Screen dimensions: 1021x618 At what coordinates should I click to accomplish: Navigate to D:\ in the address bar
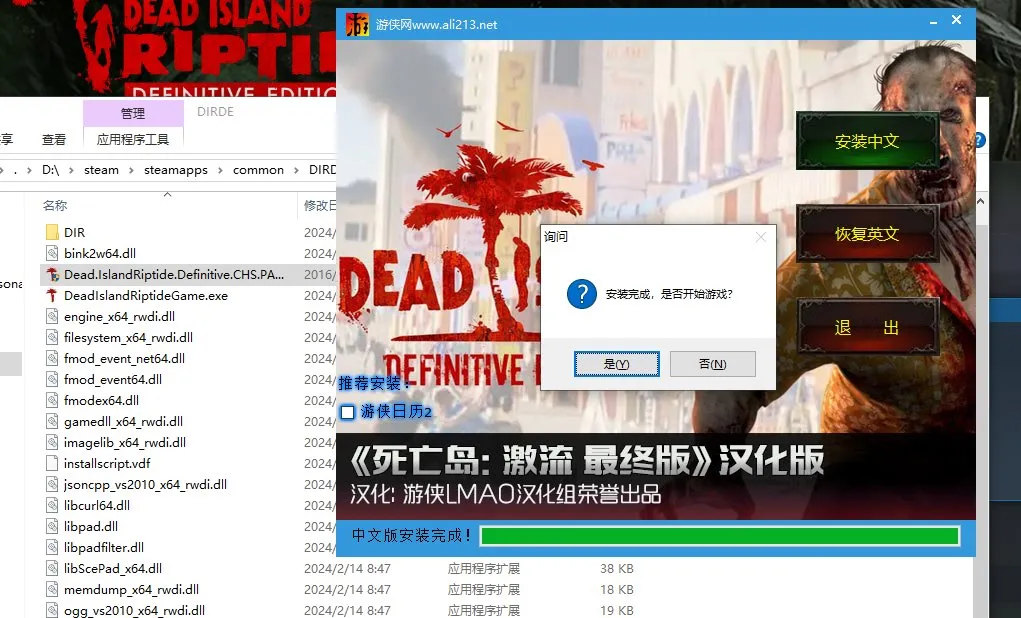point(50,170)
